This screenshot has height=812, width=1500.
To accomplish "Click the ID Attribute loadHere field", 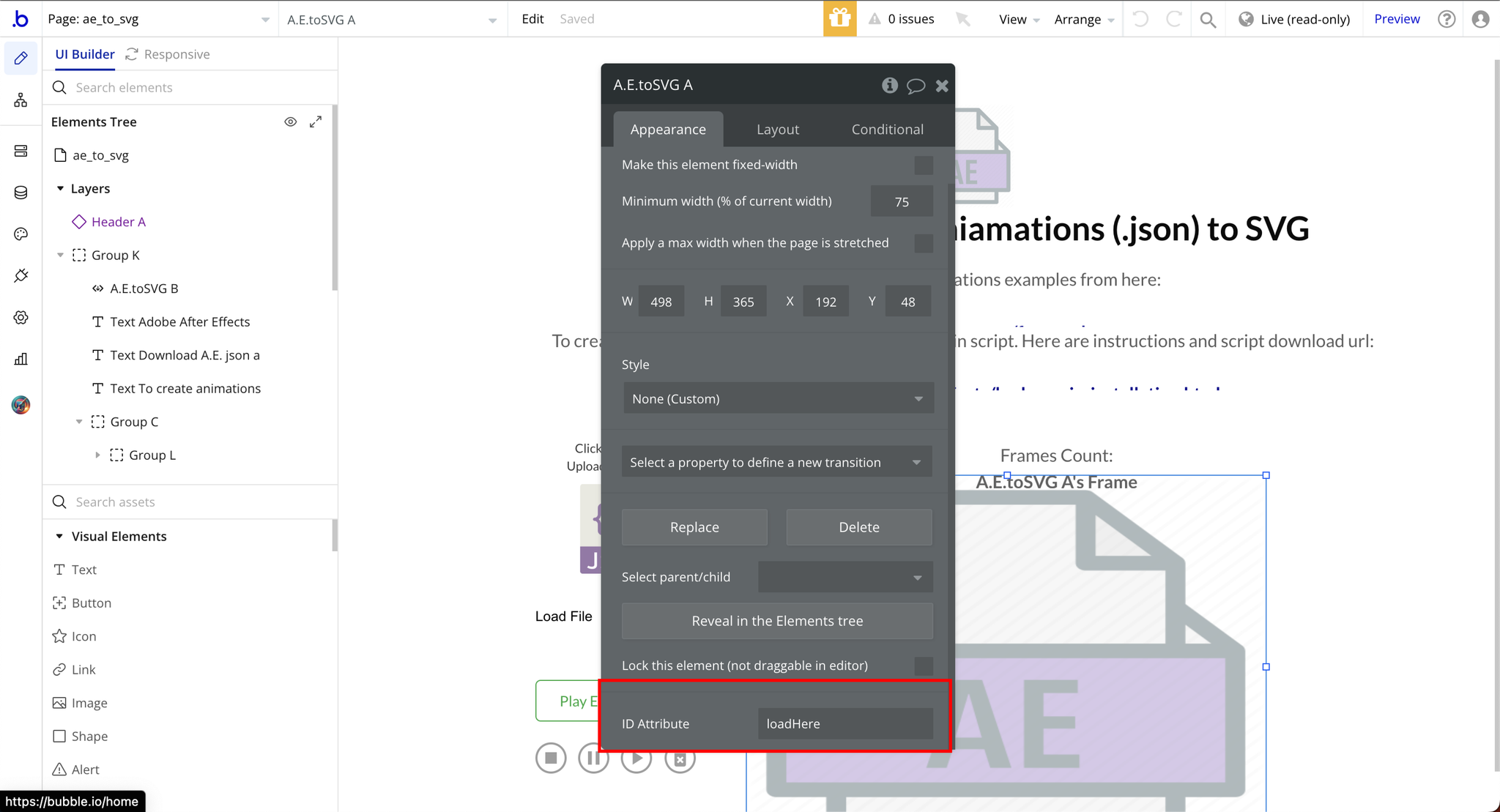I will tap(845, 723).
